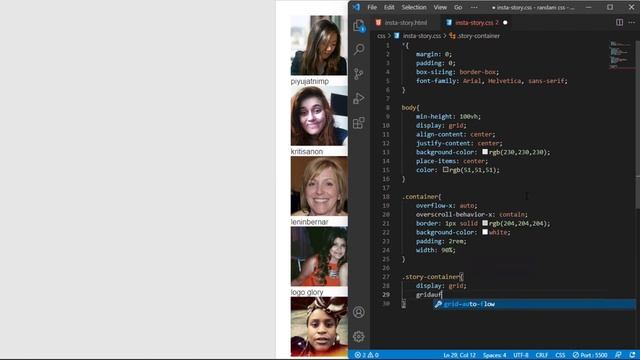The width and height of the screenshot is (640, 360).
Task: Open the View menu
Action: 440,7
